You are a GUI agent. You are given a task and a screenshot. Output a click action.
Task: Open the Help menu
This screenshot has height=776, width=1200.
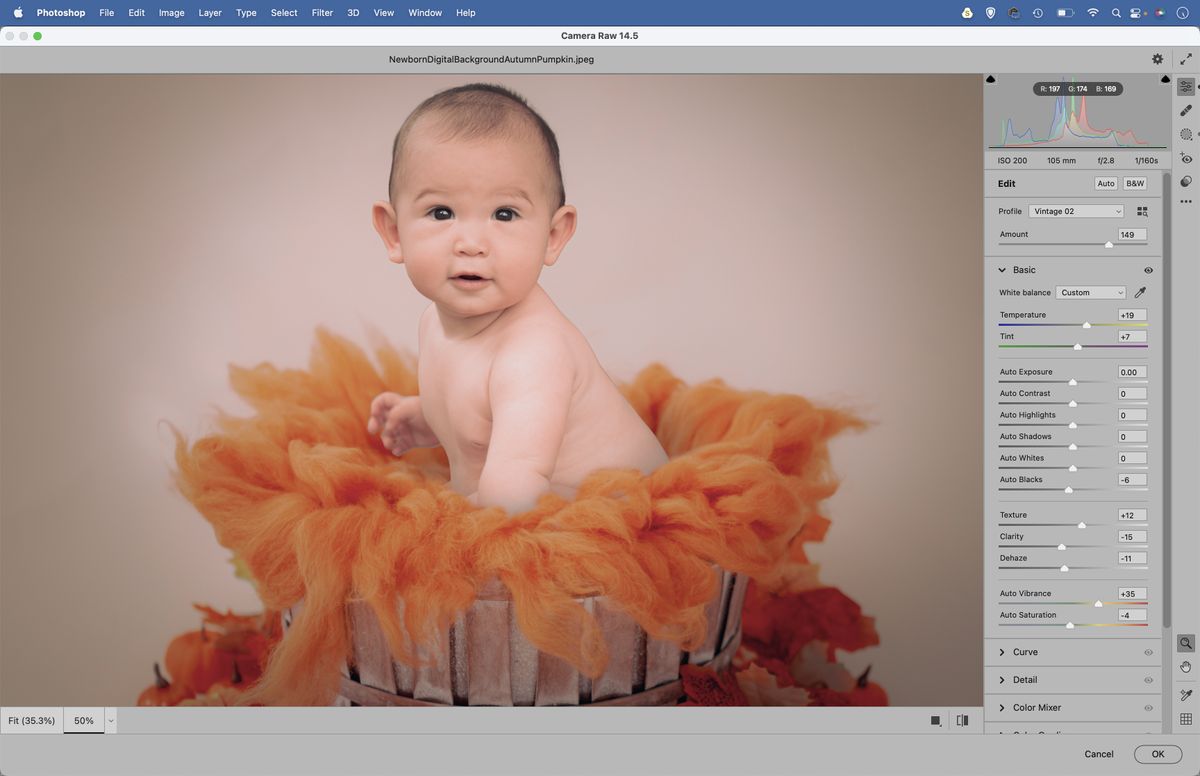[x=465, y=13]
